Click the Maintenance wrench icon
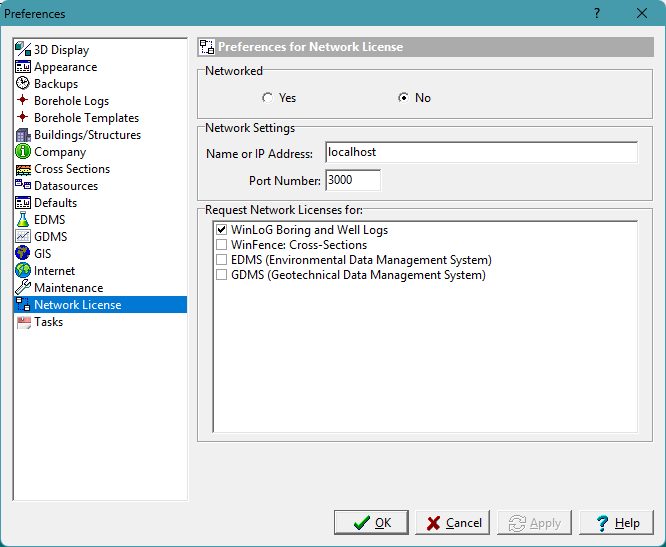This screenshot has height=547, width=666. tap(23, 288)
